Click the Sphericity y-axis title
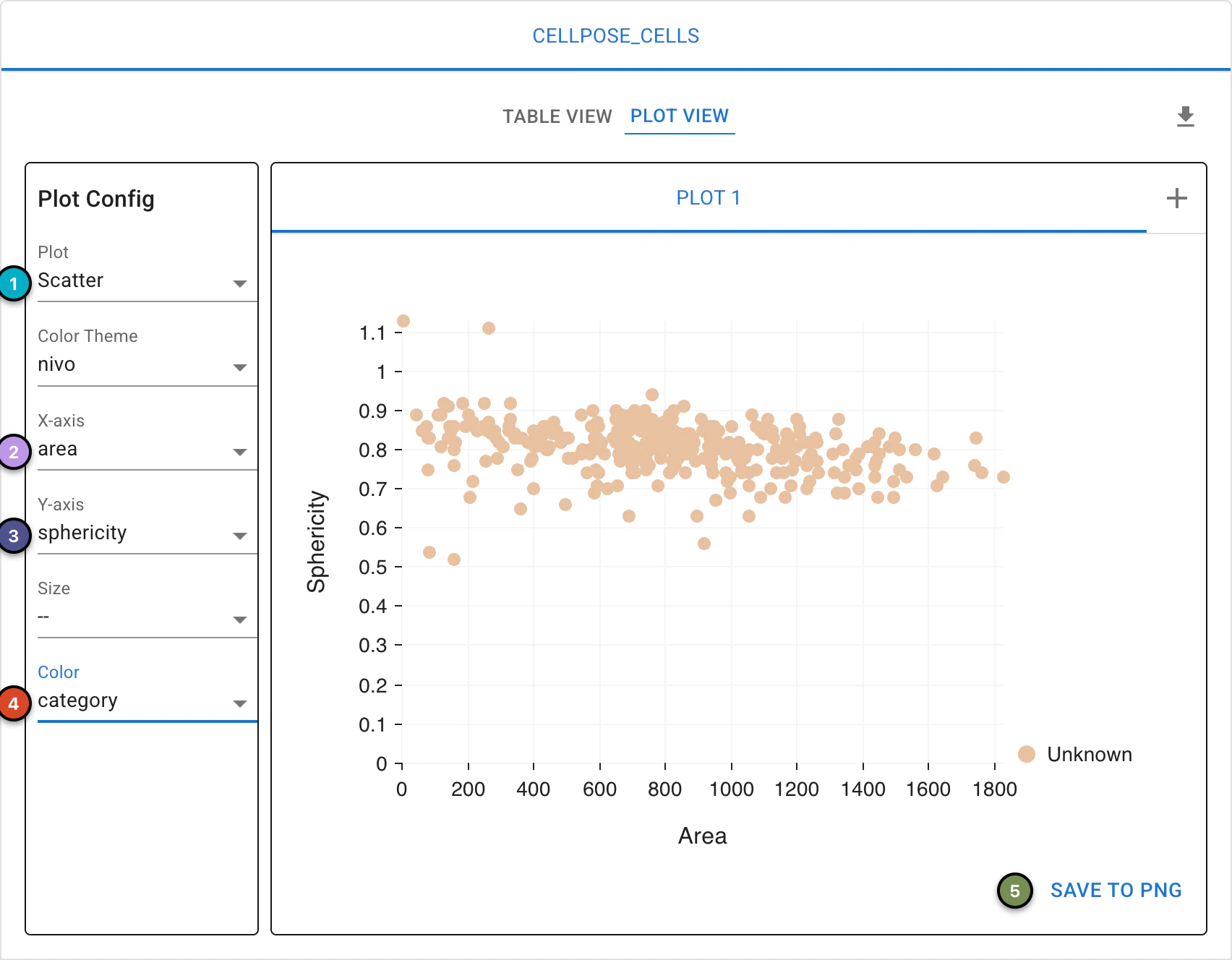 pos(317,541)
